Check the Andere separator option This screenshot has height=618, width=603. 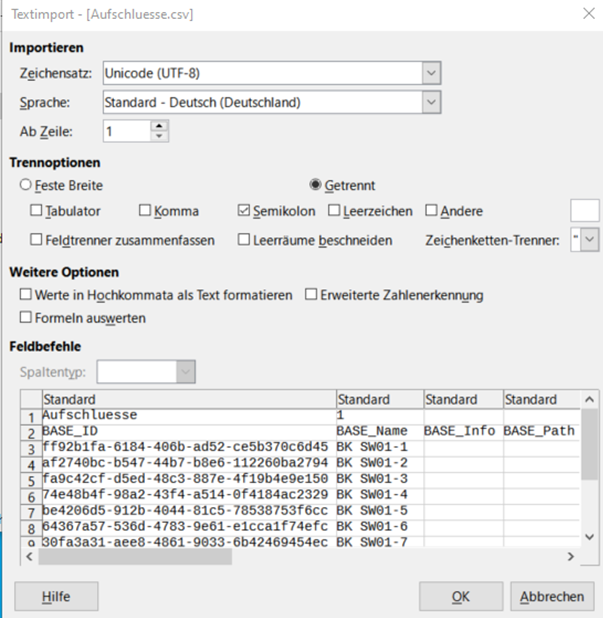431,210
